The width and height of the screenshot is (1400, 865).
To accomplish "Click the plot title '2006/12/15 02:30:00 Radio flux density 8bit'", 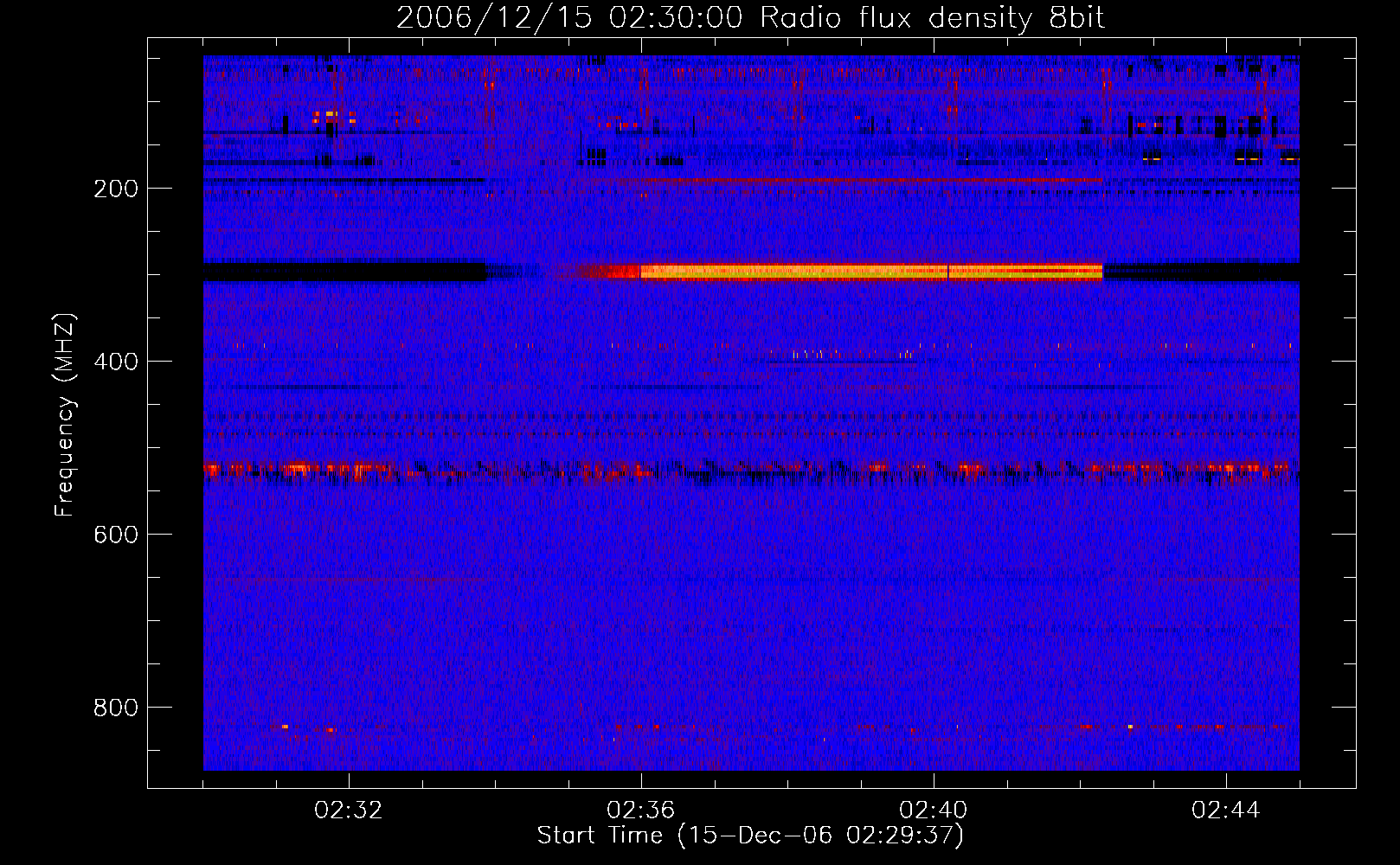I will pos(751,17).
